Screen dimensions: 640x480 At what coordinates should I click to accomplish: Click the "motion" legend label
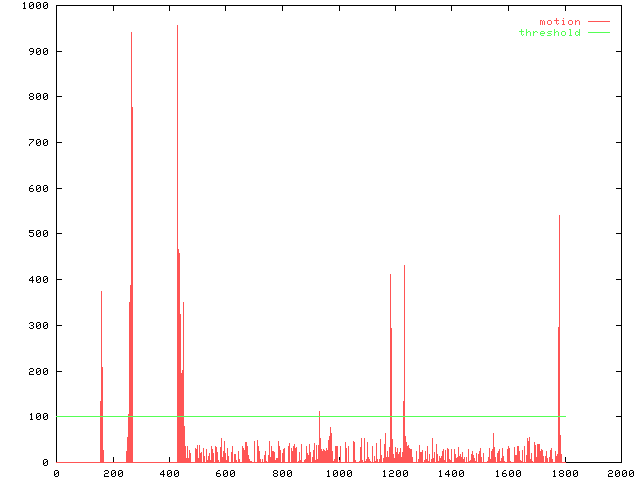559,21
